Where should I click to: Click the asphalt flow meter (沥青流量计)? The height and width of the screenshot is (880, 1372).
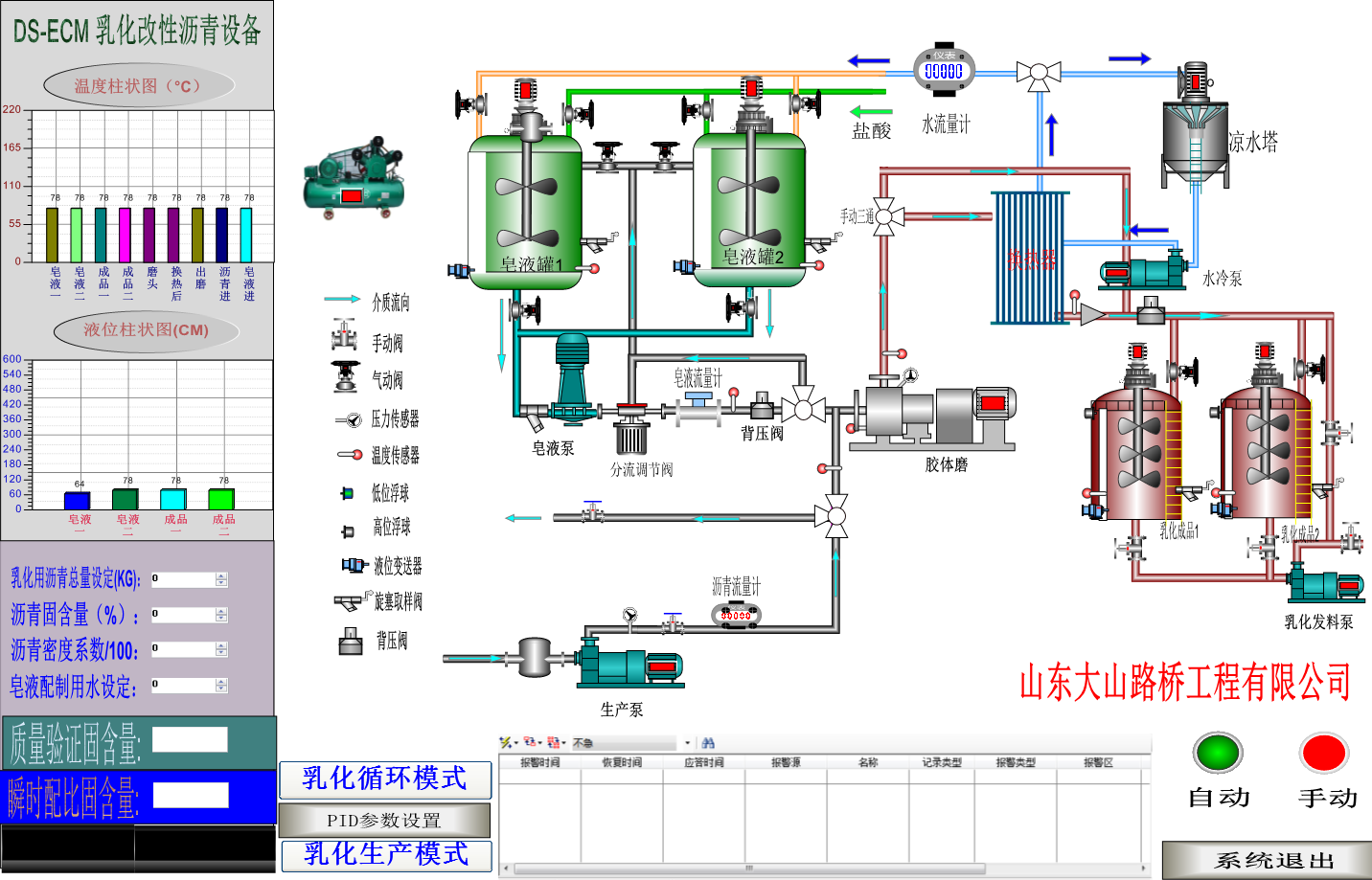coord(736,614)
